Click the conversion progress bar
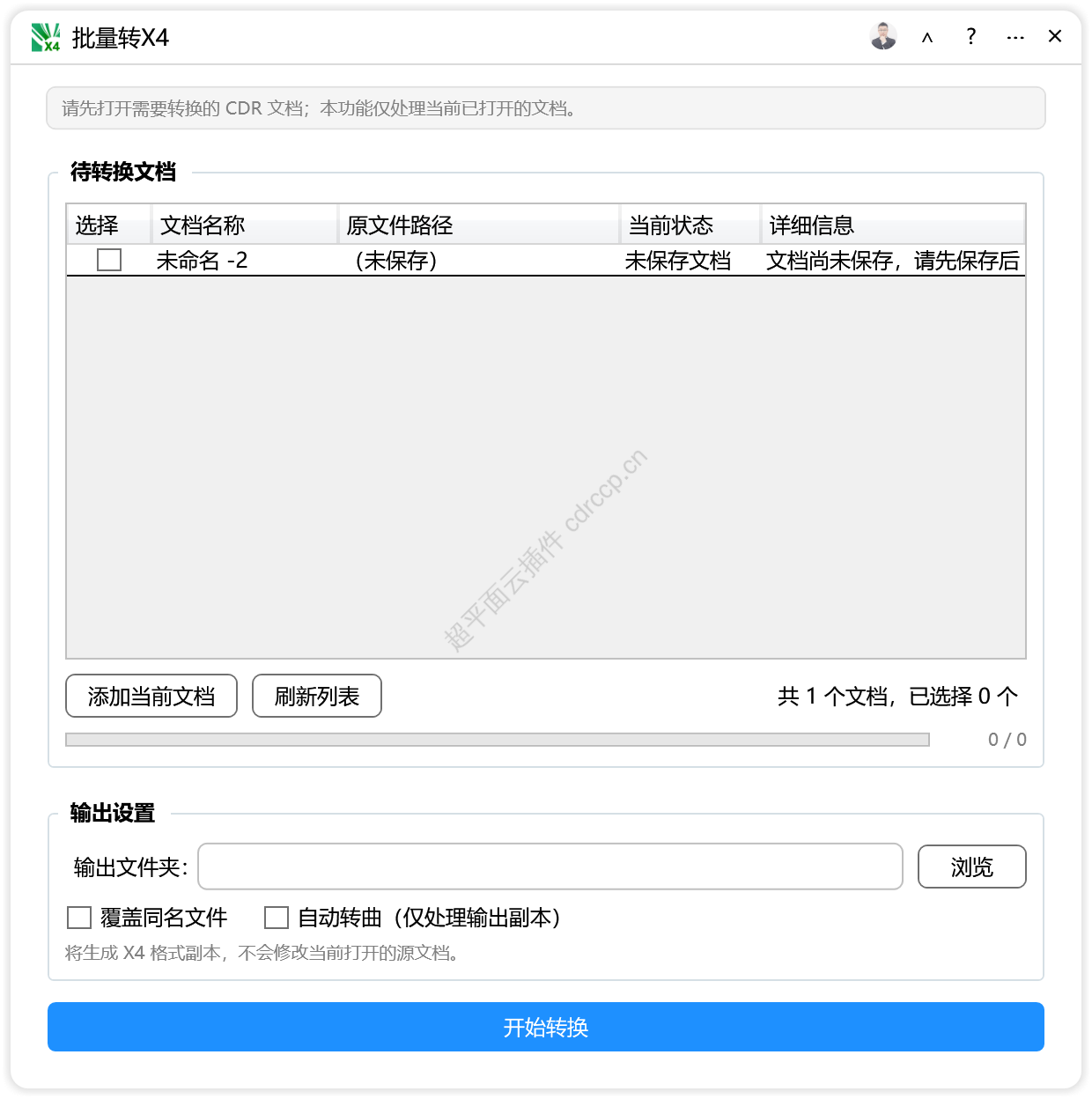 tap(498, 740)
